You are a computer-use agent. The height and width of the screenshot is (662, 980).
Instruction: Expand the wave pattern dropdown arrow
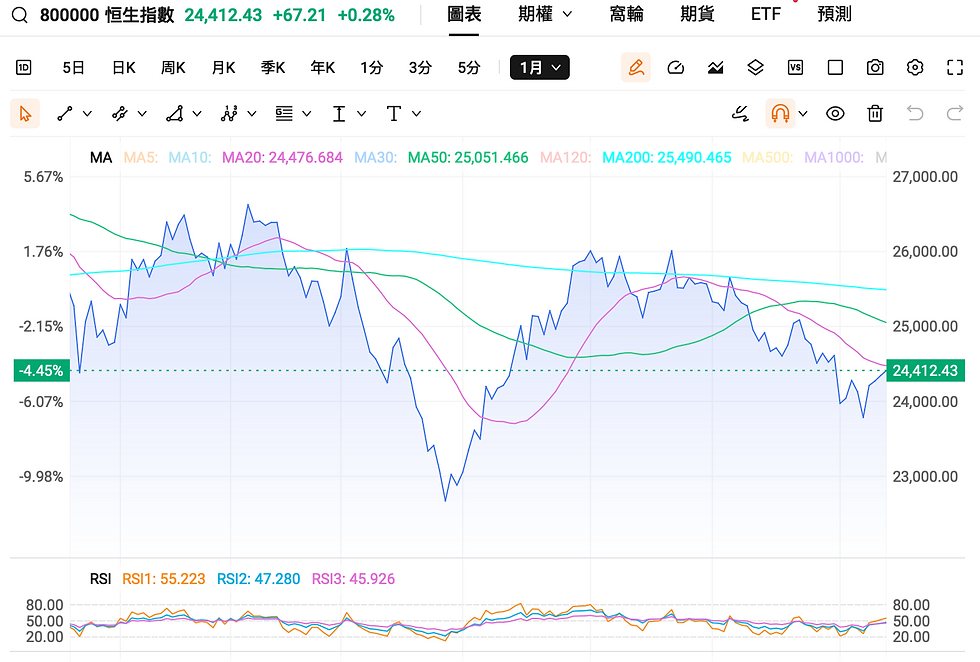252,114
